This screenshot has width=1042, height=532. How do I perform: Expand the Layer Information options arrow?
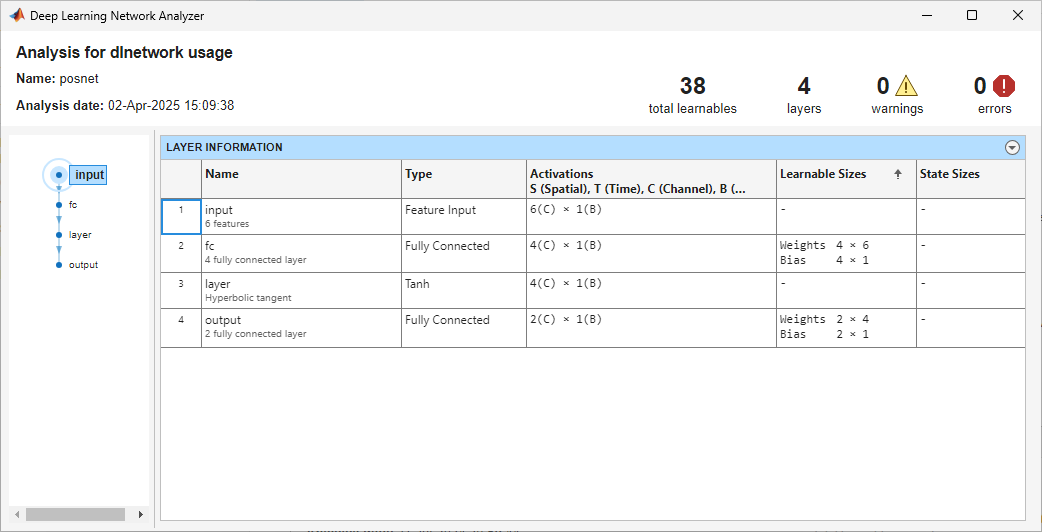coord(1012,148)
